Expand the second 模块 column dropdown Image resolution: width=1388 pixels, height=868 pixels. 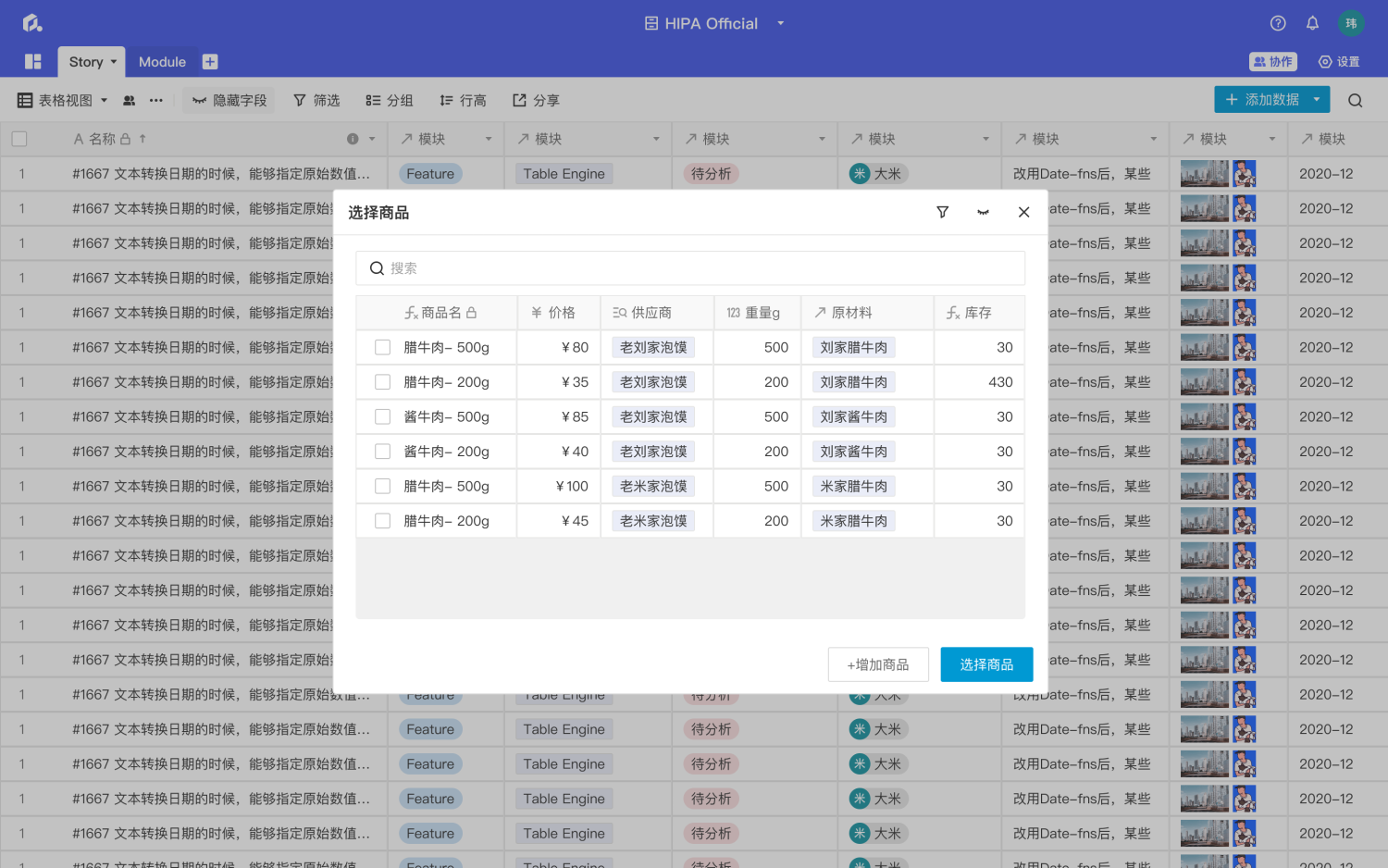coord(656,139)
